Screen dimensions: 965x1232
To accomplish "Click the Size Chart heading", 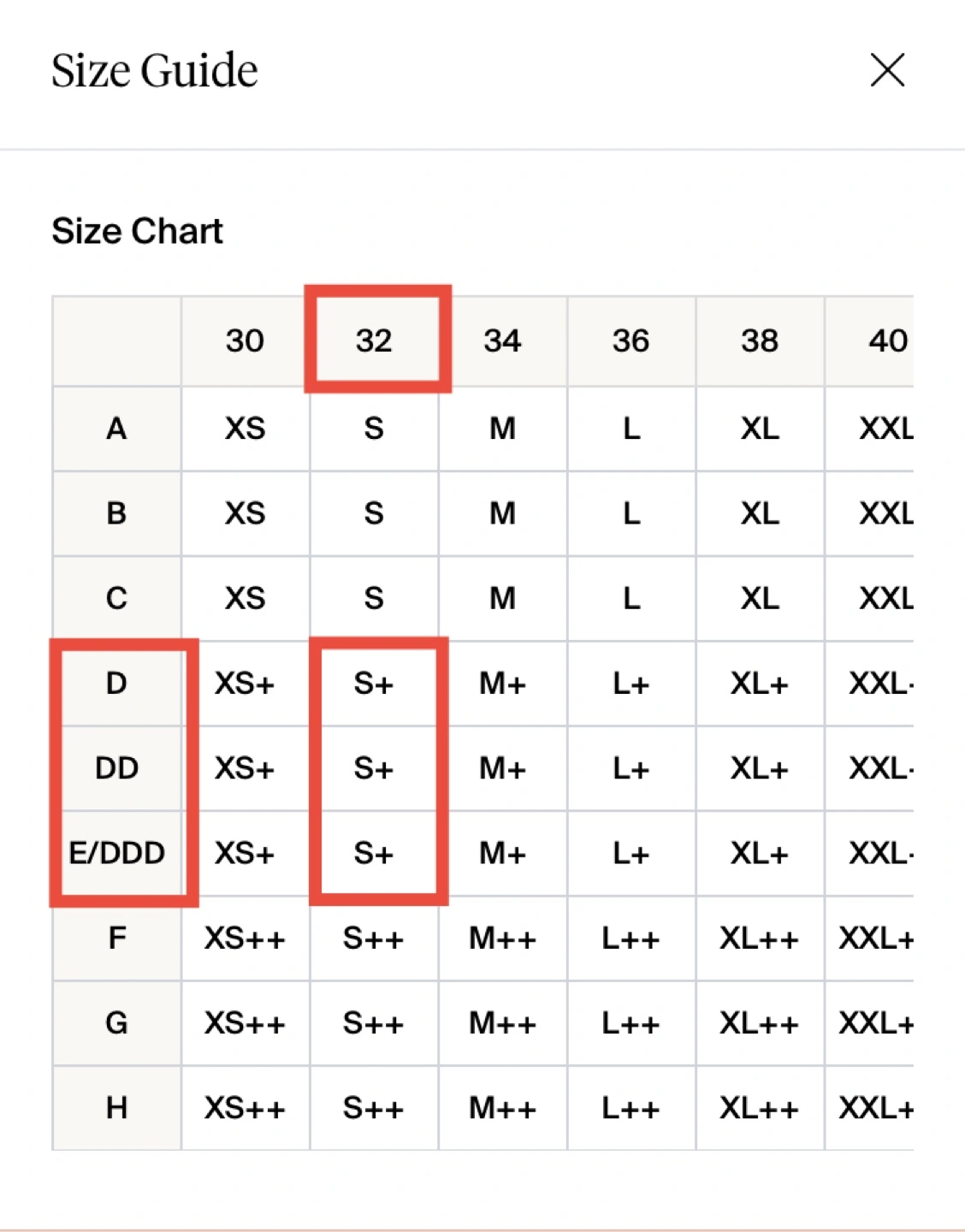I will [137, 231].
